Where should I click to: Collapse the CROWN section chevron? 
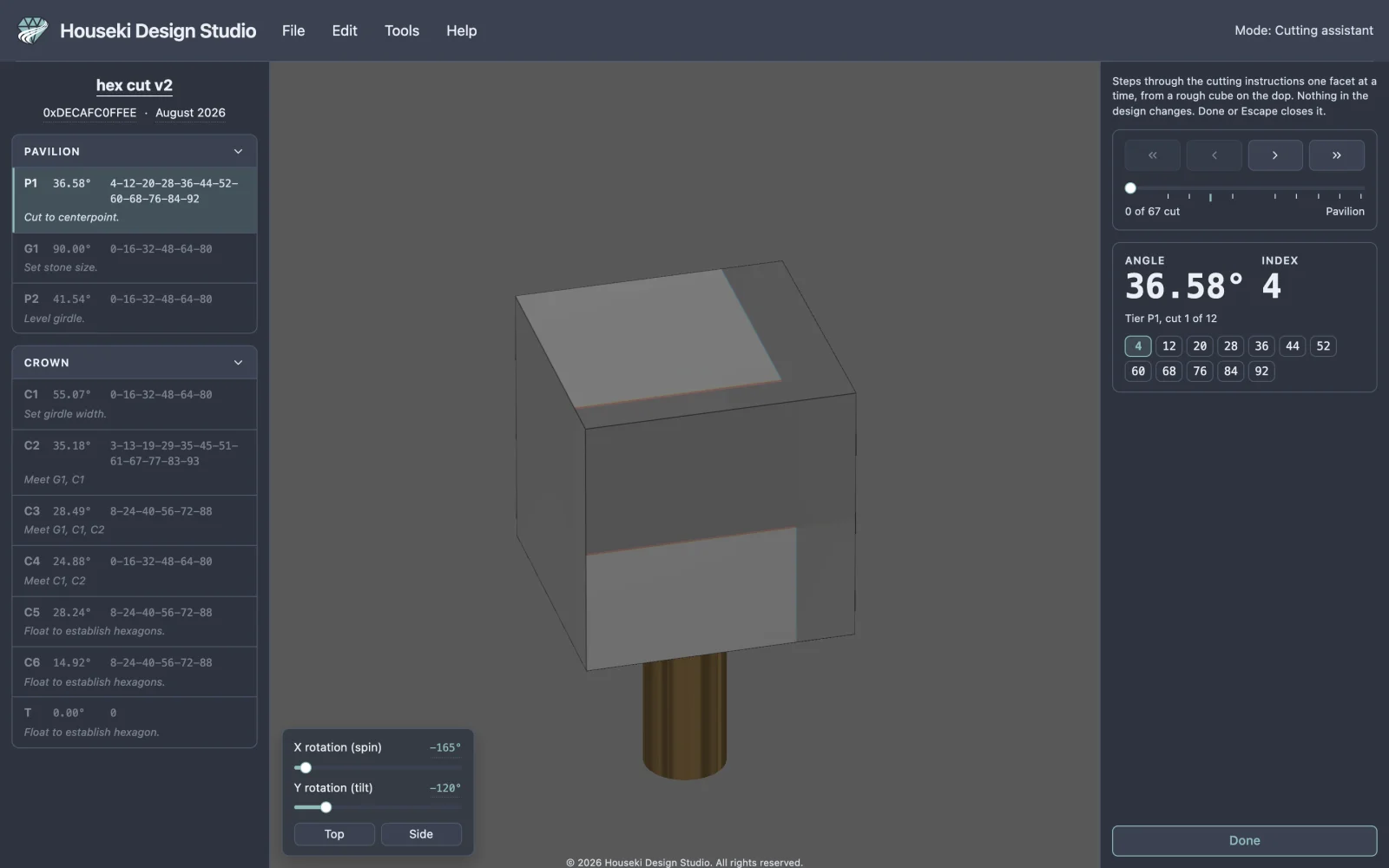[238, 363]
